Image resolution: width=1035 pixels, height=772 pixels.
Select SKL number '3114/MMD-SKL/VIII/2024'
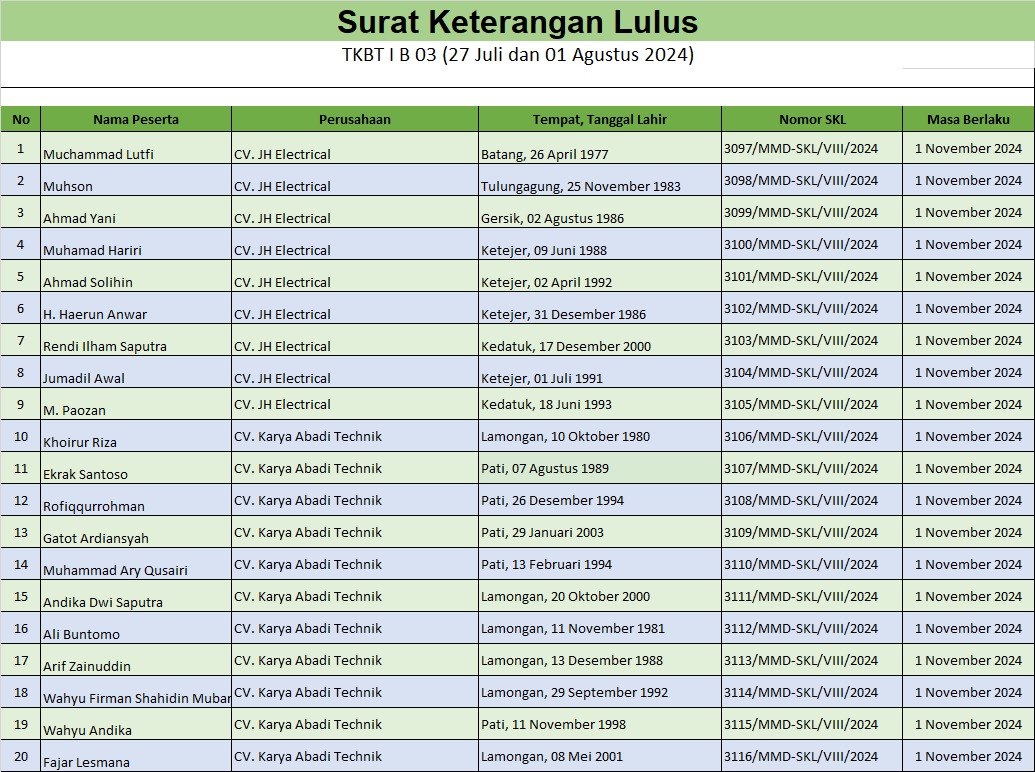(x=812, y=692)
